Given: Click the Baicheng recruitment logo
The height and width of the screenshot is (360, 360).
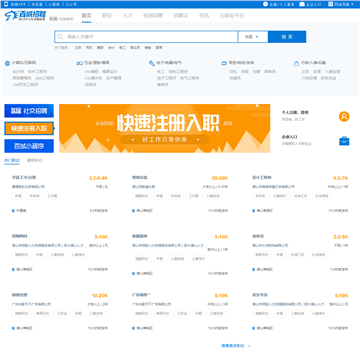Looking at the screenshot, I should [x=25, y=16].
